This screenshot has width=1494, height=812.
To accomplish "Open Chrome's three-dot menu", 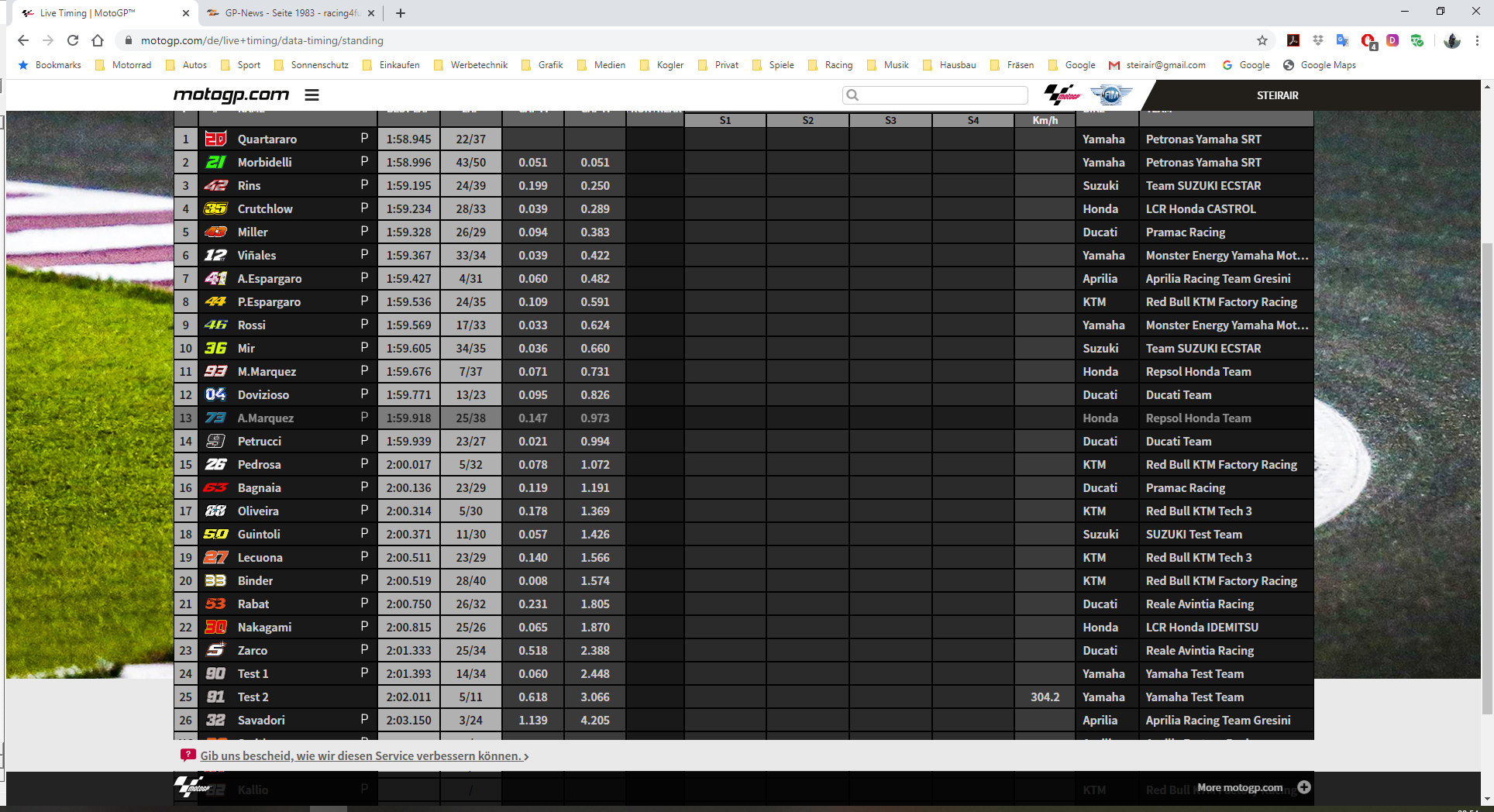I will pos(1477,40).
